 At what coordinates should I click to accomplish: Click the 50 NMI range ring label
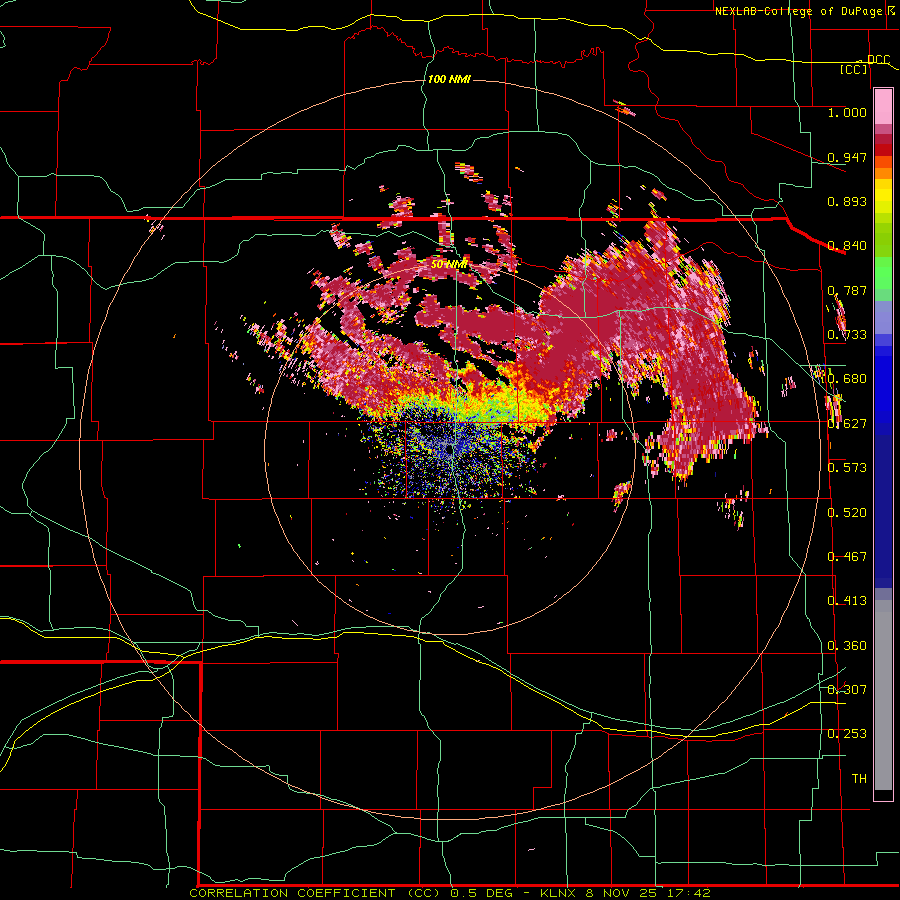point(449,264)
